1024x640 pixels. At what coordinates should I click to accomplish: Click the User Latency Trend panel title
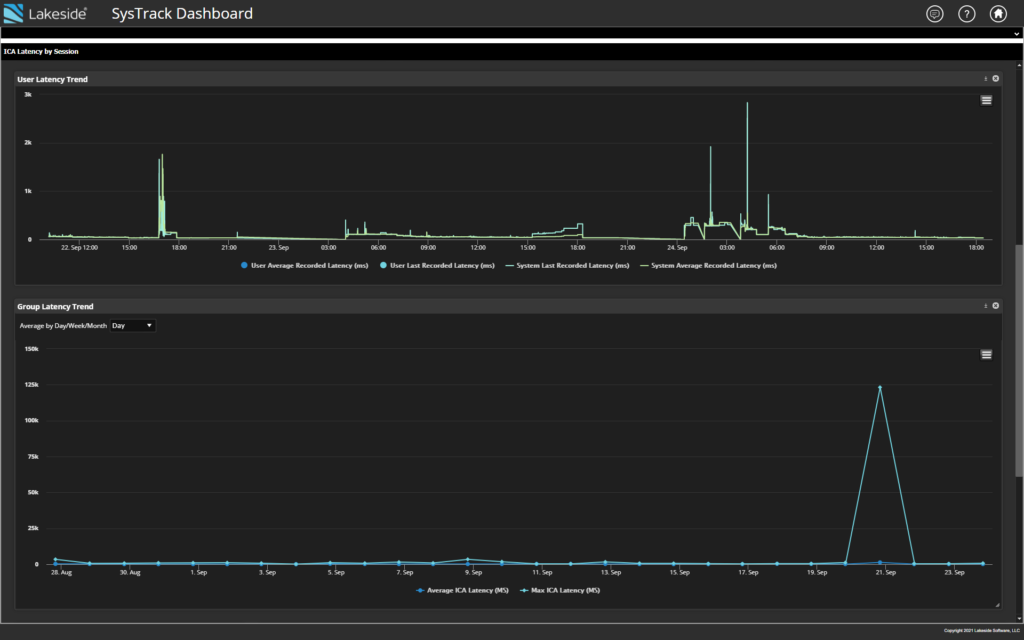[x=52, y=80]
